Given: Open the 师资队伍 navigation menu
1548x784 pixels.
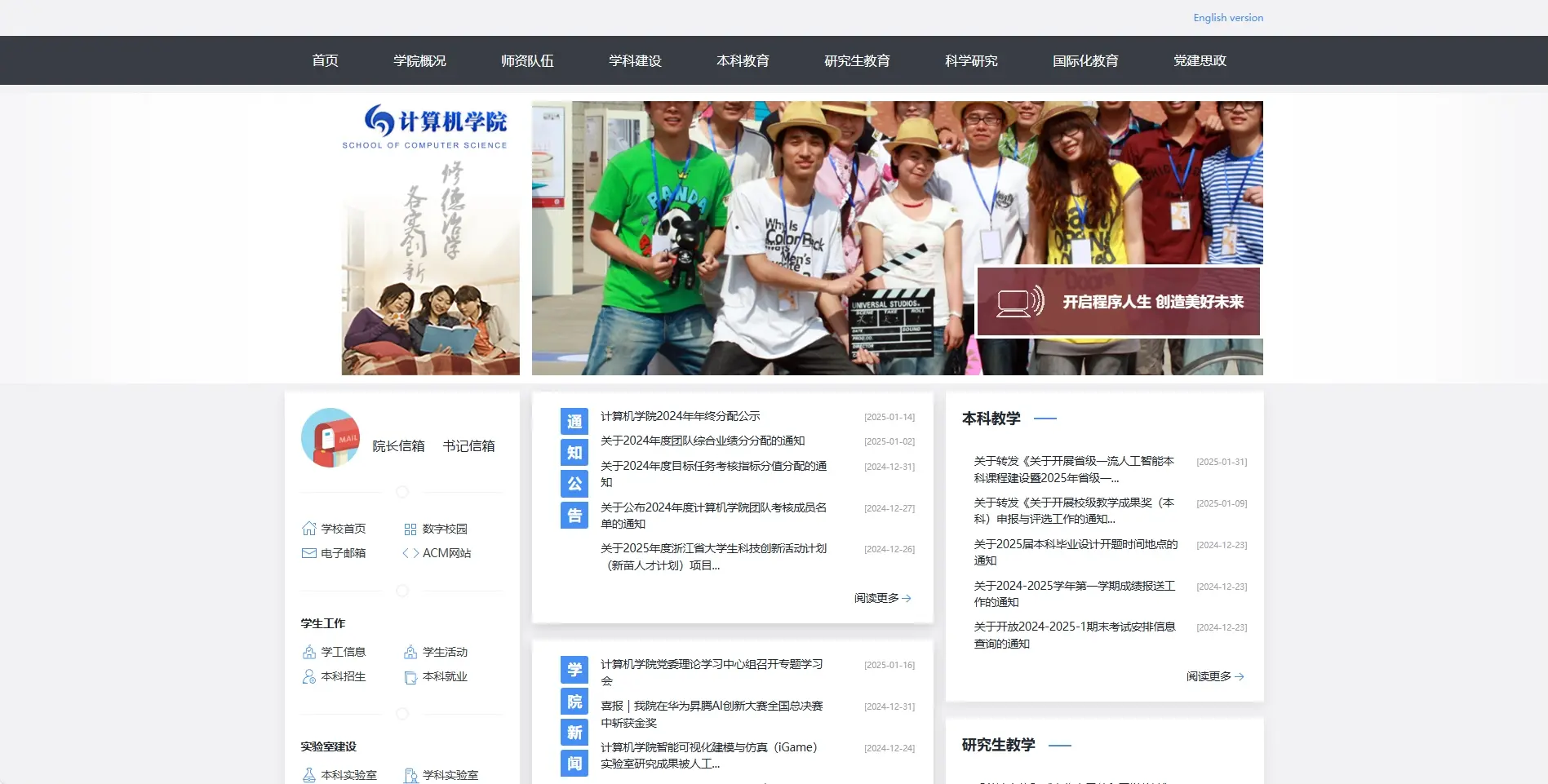Looking at the screenshot, I should 526,60.
